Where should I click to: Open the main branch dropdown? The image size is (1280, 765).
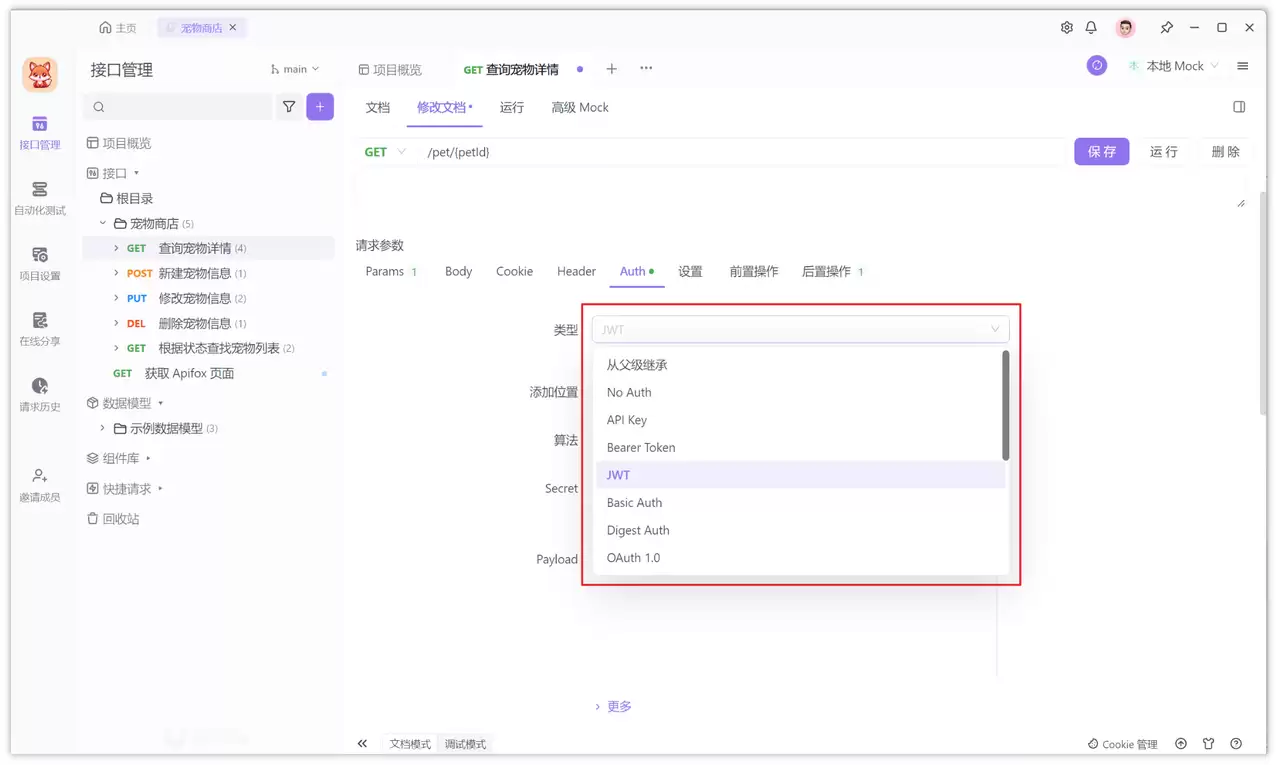[295, 69]
